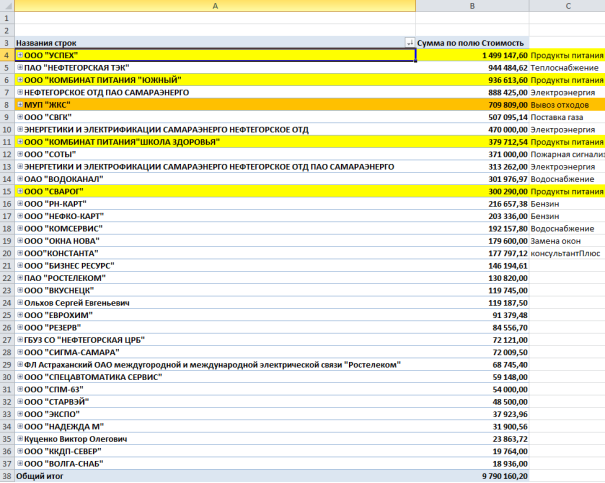605x483 pixels.
Task: Select column C header
Action: (567, 6)
